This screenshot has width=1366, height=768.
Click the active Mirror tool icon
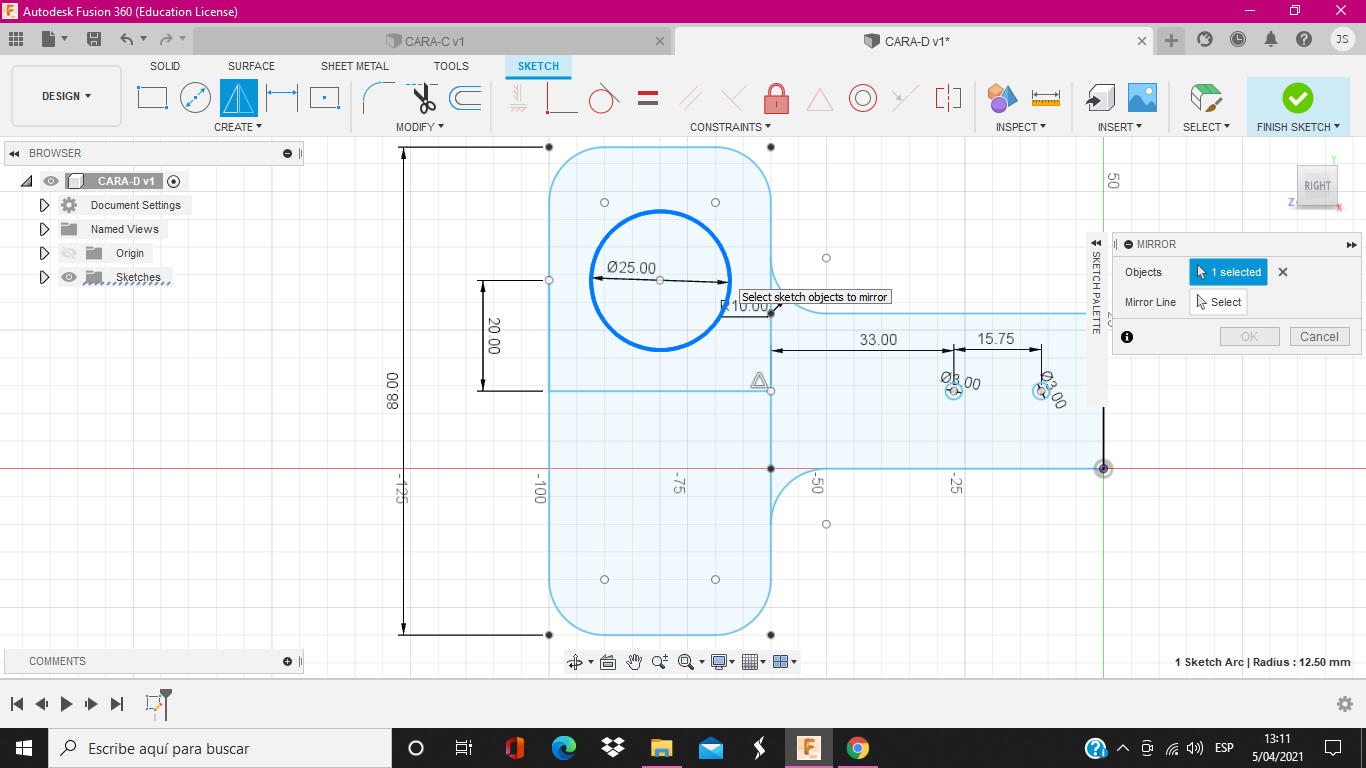tap(239, 98)
